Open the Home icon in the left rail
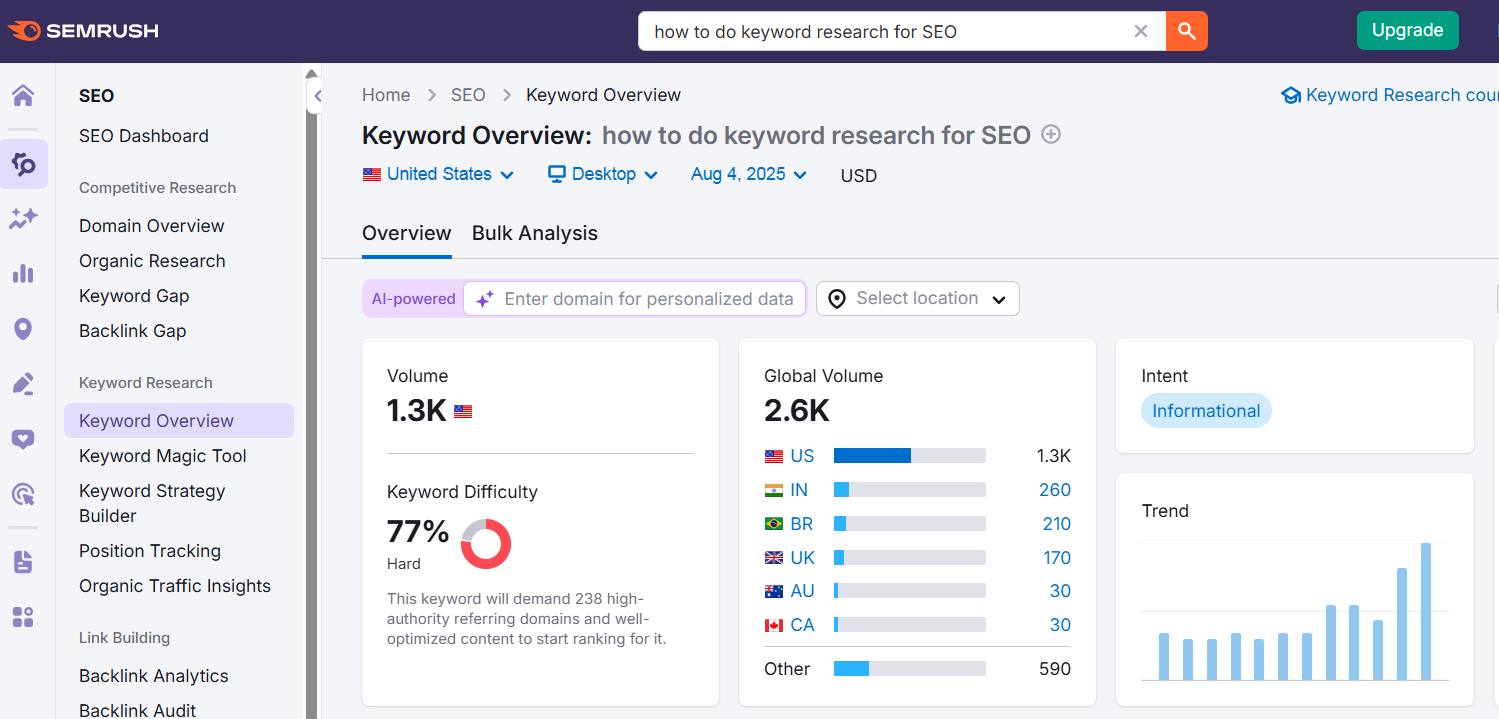This screenshot has width=1499, height=719. 23,96
